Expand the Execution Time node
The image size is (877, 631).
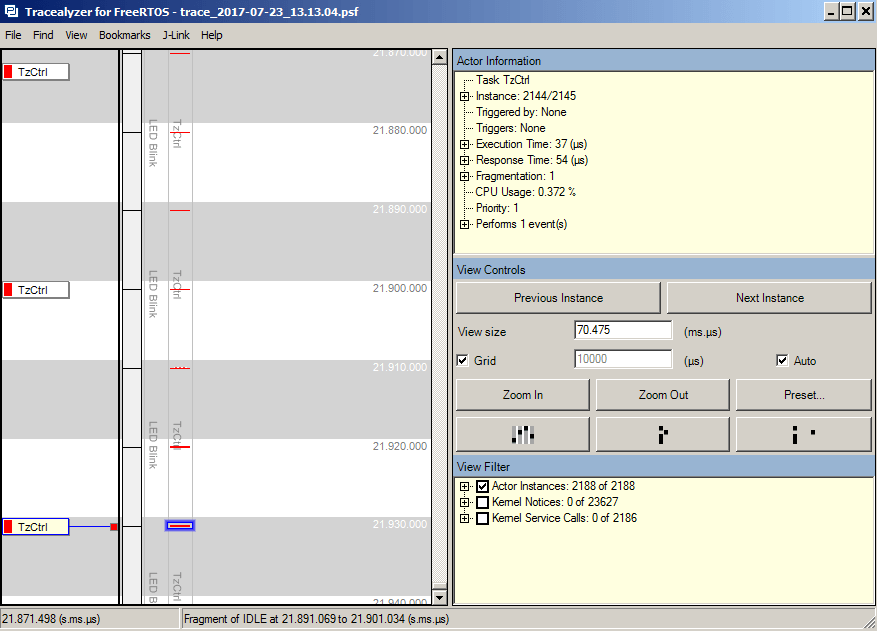pyautogui.click(x=464, y=144)
